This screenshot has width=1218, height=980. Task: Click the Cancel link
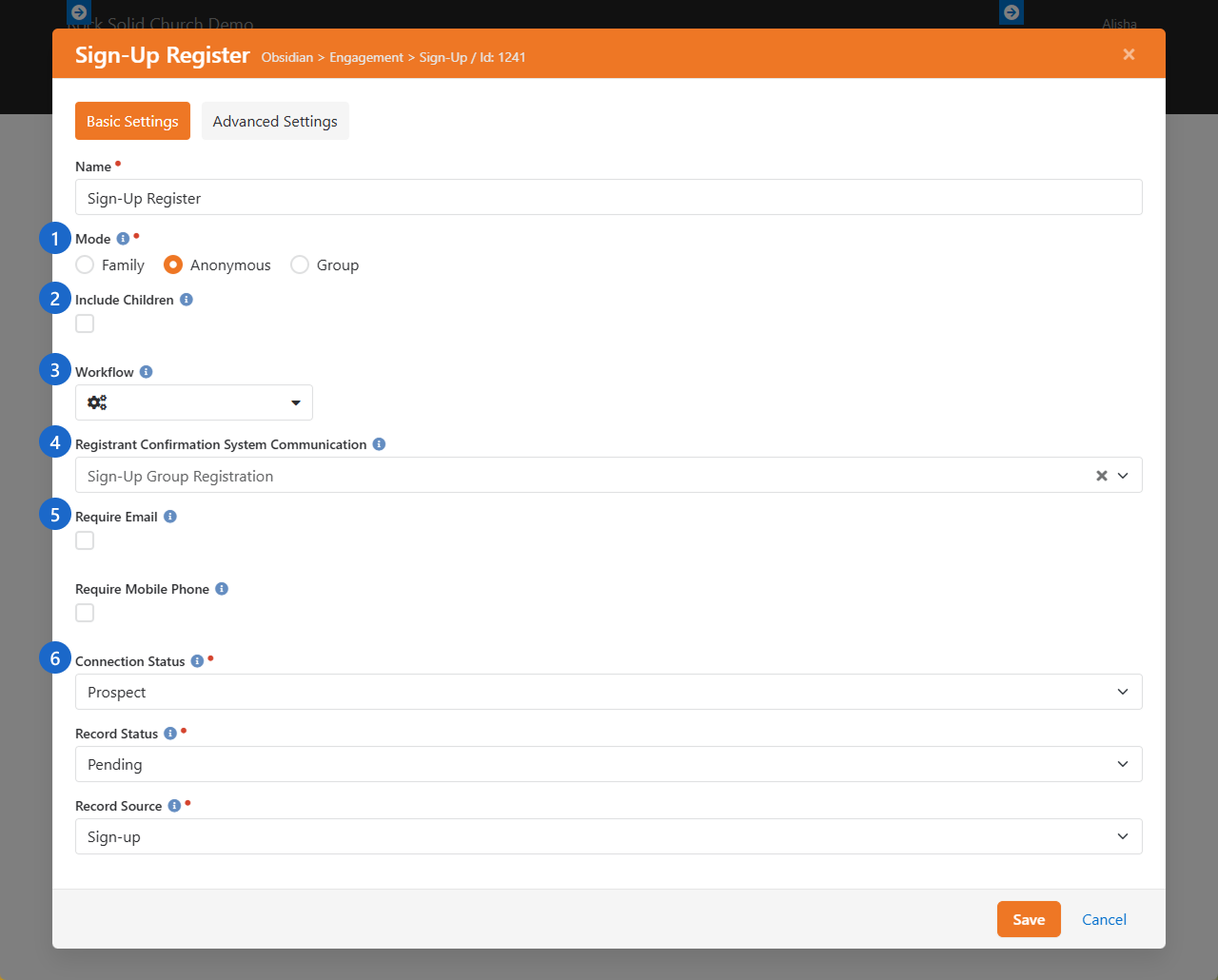1104,919
